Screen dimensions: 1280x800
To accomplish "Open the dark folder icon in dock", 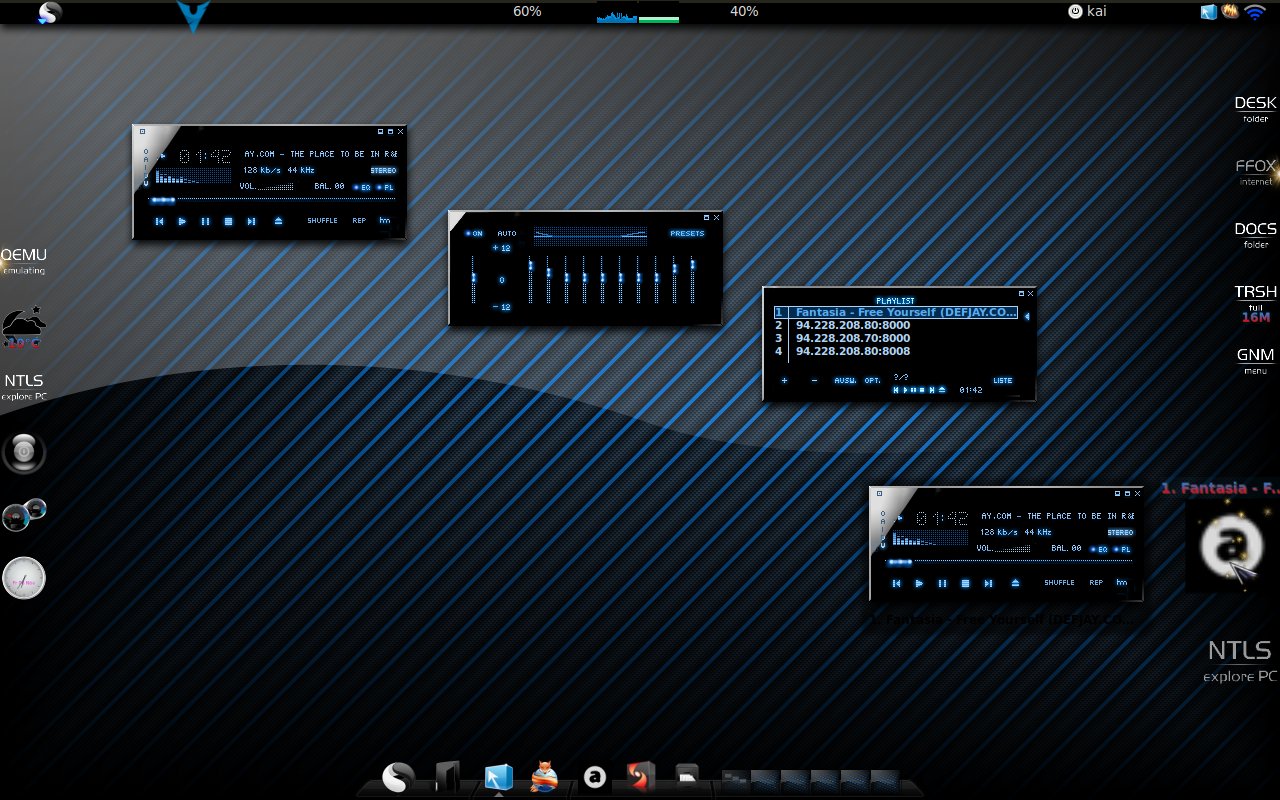I will click(x=447, y=777).
